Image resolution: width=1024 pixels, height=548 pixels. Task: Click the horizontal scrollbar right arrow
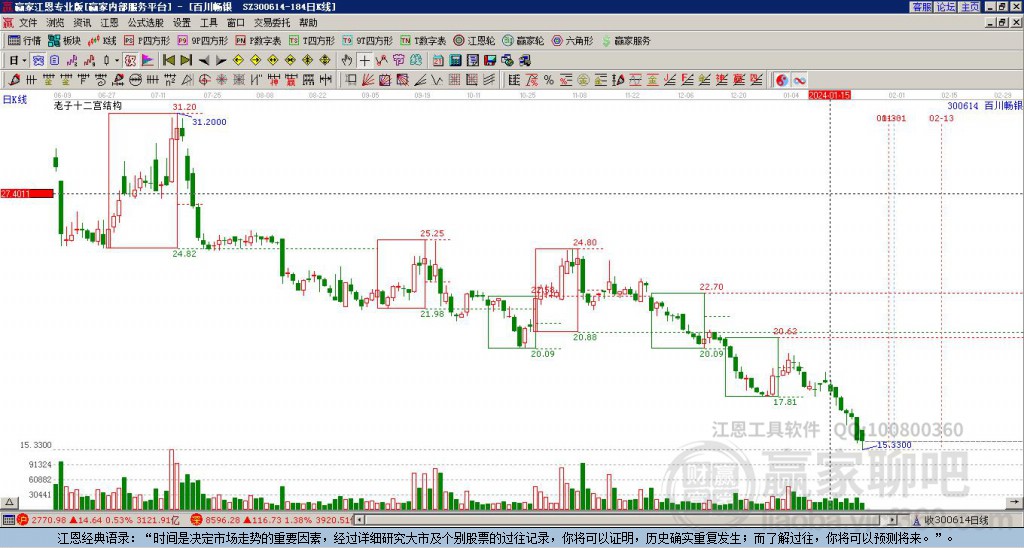click(892, 520)
